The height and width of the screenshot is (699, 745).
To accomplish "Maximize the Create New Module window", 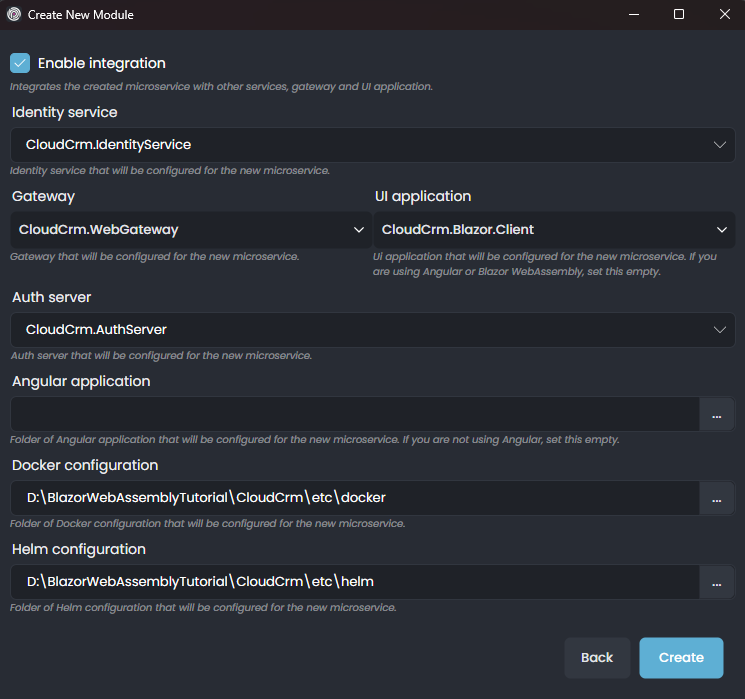I will pyautogui.click(x=679, y=15).
